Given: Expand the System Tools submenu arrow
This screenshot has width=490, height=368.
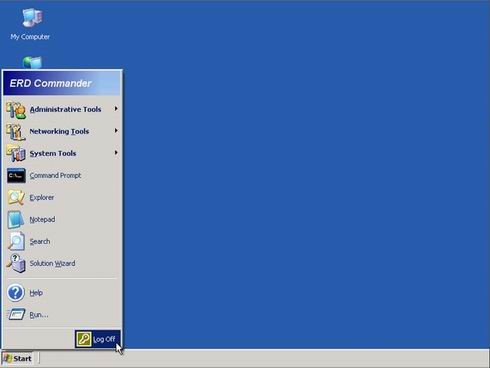Looking at the screenshot, I should [116, 153].
